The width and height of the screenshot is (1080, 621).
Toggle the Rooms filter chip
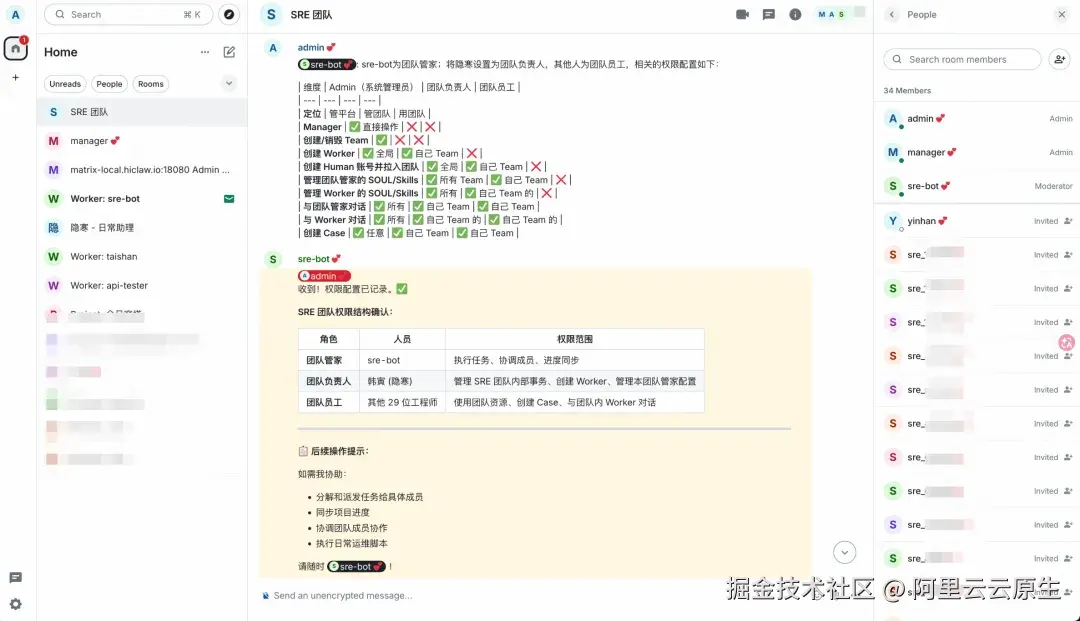click(151, 84)
